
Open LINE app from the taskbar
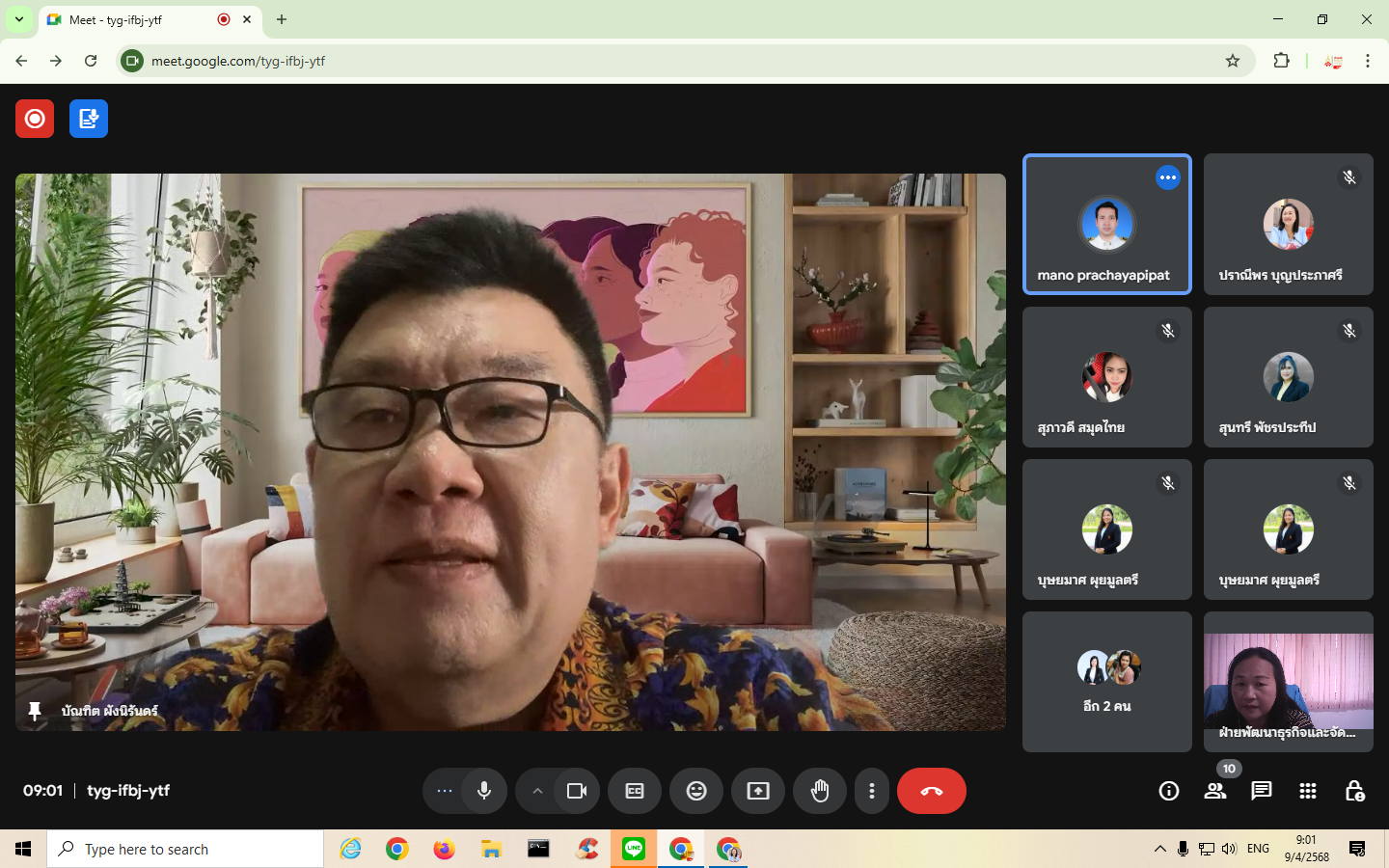[634, 849]
